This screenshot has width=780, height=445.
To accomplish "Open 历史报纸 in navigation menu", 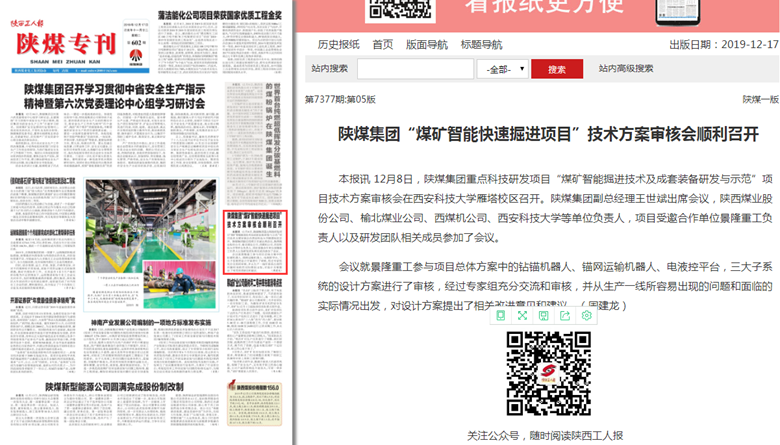I will click(338, 45).
